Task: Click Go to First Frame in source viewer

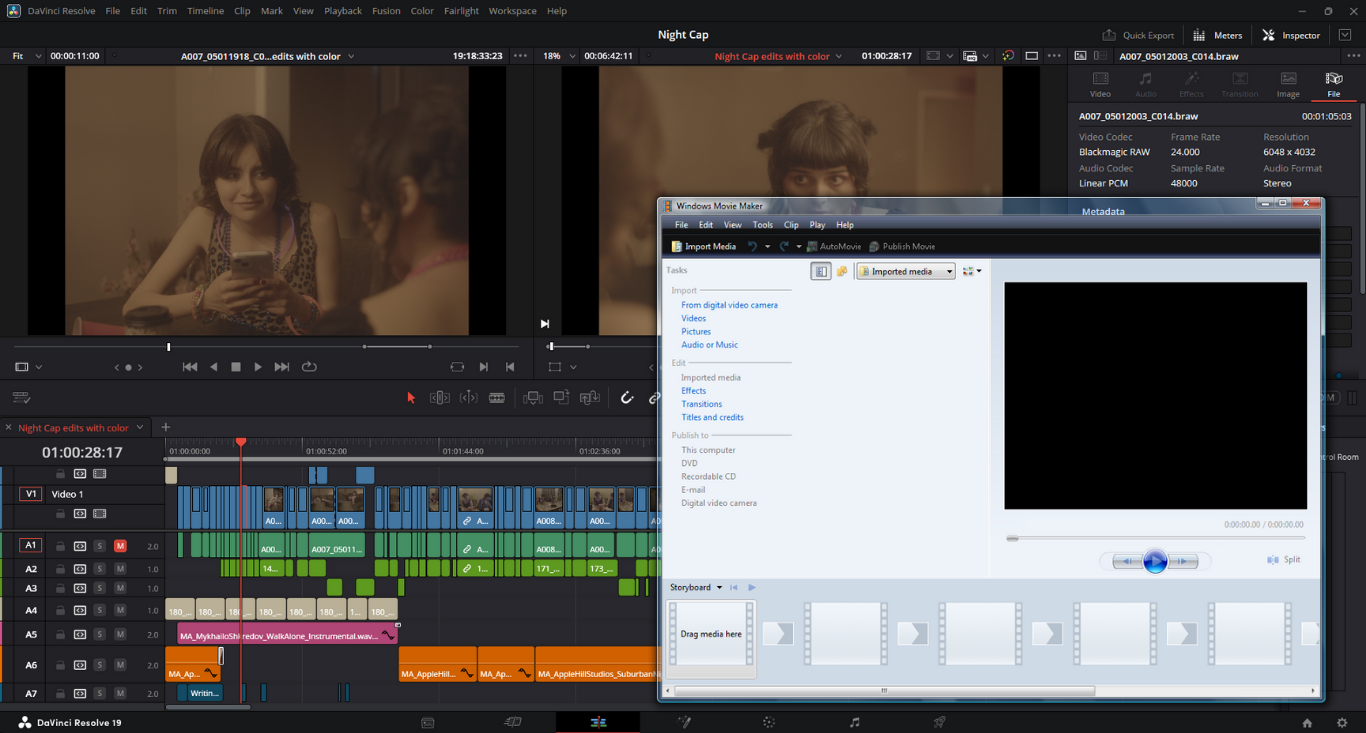Action: (190, 367)
